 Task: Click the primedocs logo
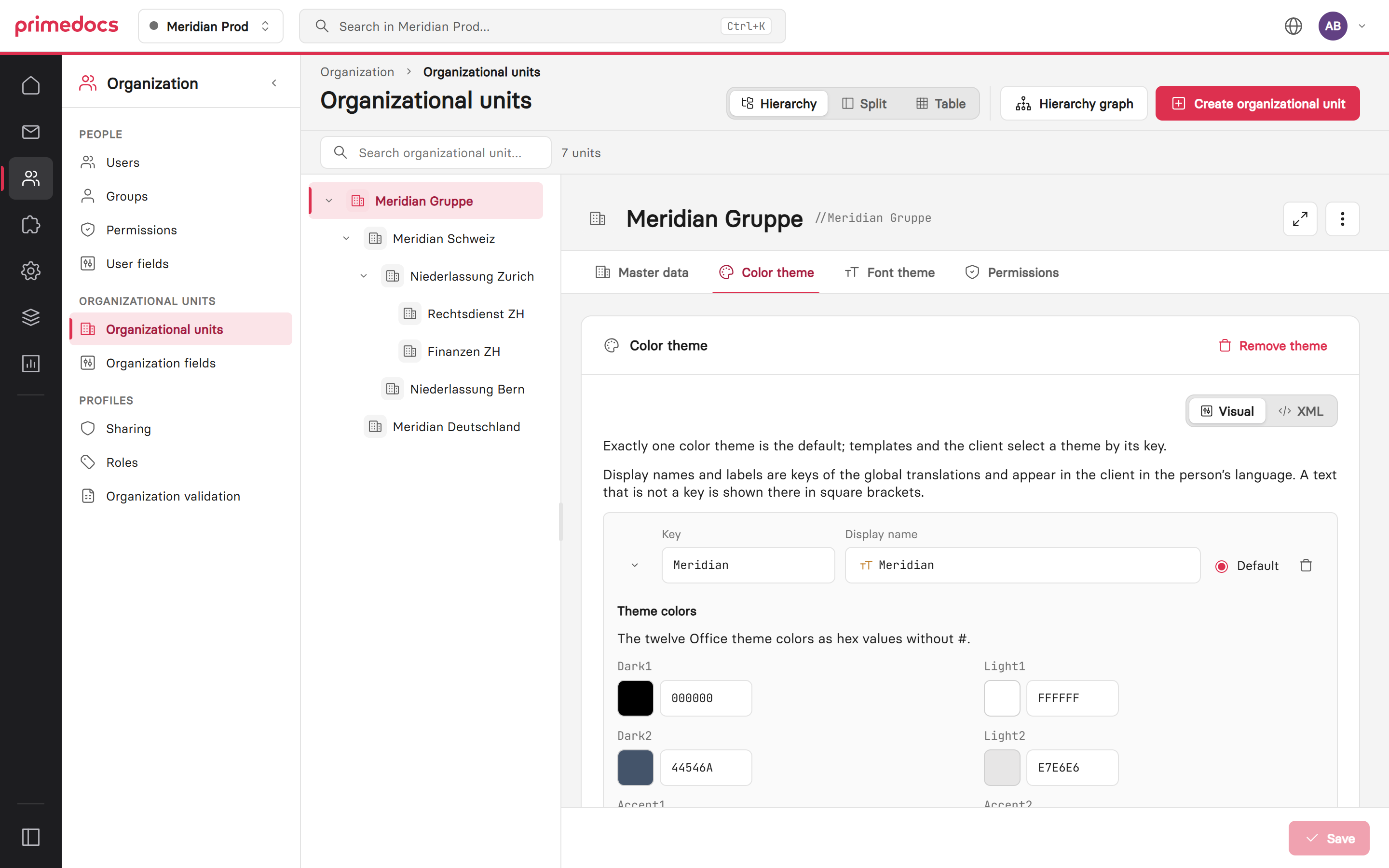[67, 26]
